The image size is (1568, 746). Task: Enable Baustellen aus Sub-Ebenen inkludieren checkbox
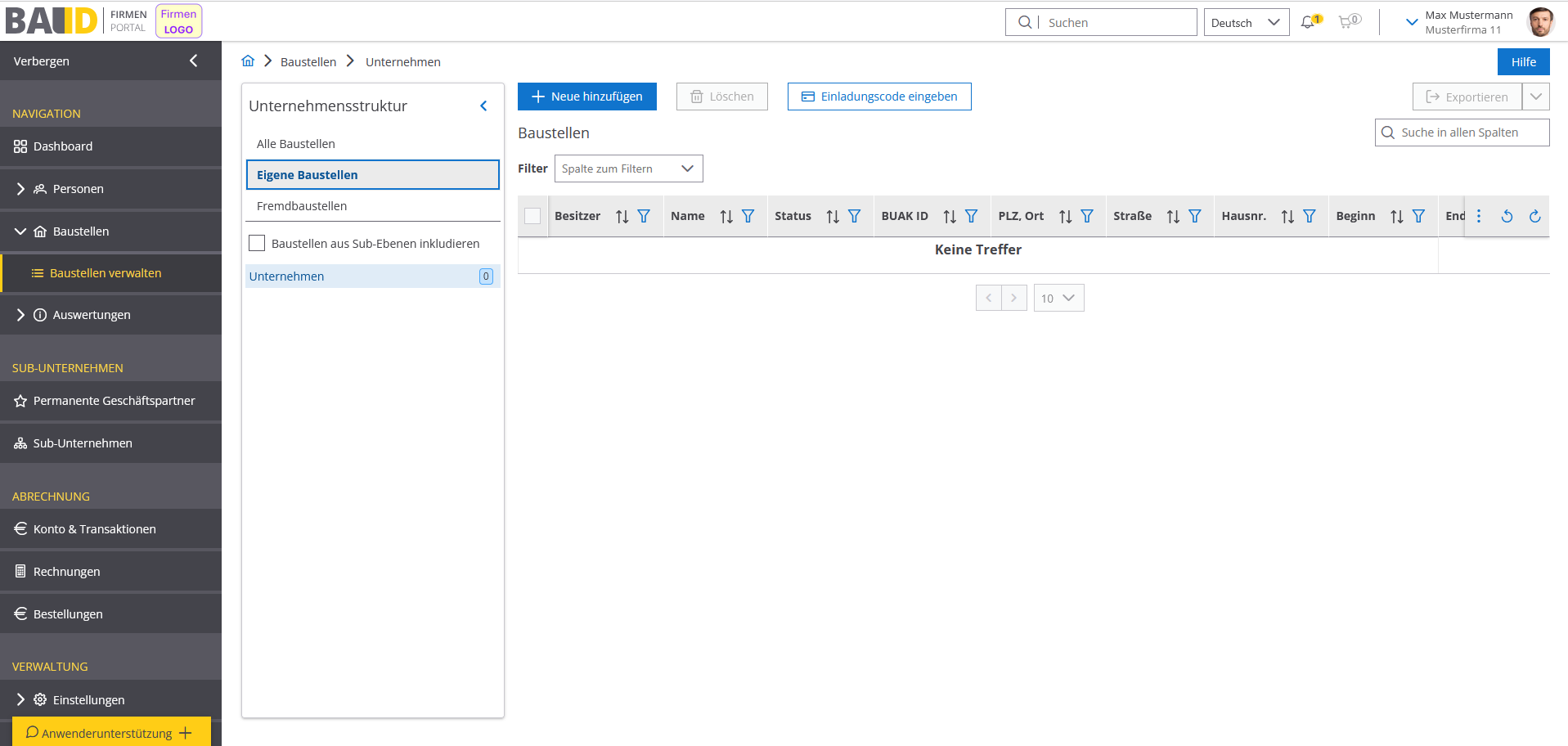point(257,244)
